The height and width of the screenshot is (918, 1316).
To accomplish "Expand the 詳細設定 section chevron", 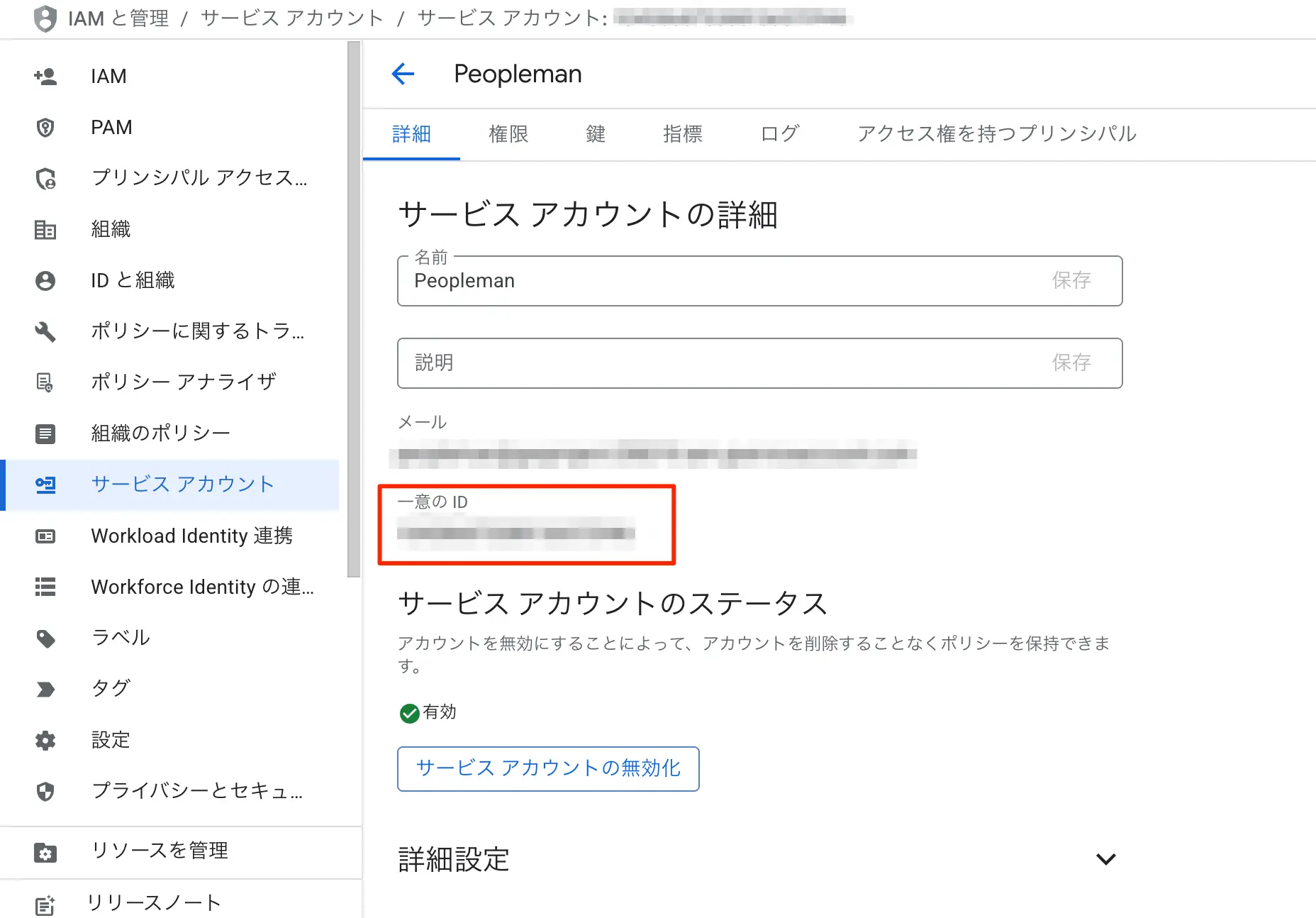I will click(x=1105, y=859).
